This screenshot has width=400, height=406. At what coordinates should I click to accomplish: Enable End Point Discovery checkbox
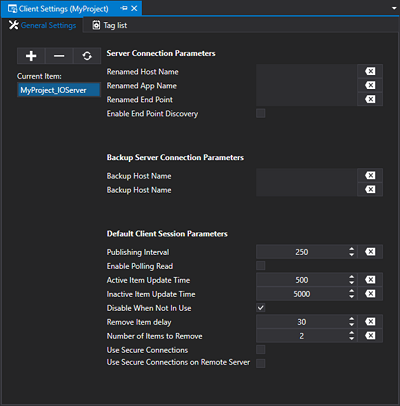(x=261, y=113)
